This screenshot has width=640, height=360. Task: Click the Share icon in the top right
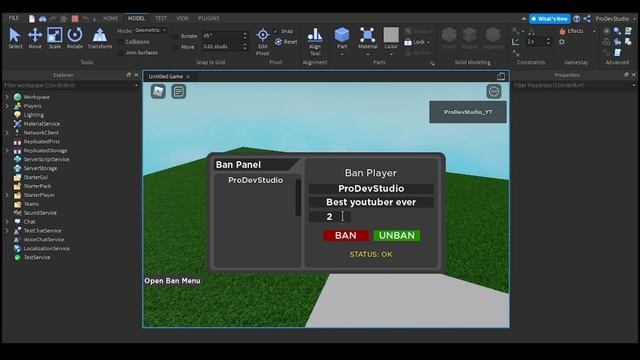click(587, 19)
